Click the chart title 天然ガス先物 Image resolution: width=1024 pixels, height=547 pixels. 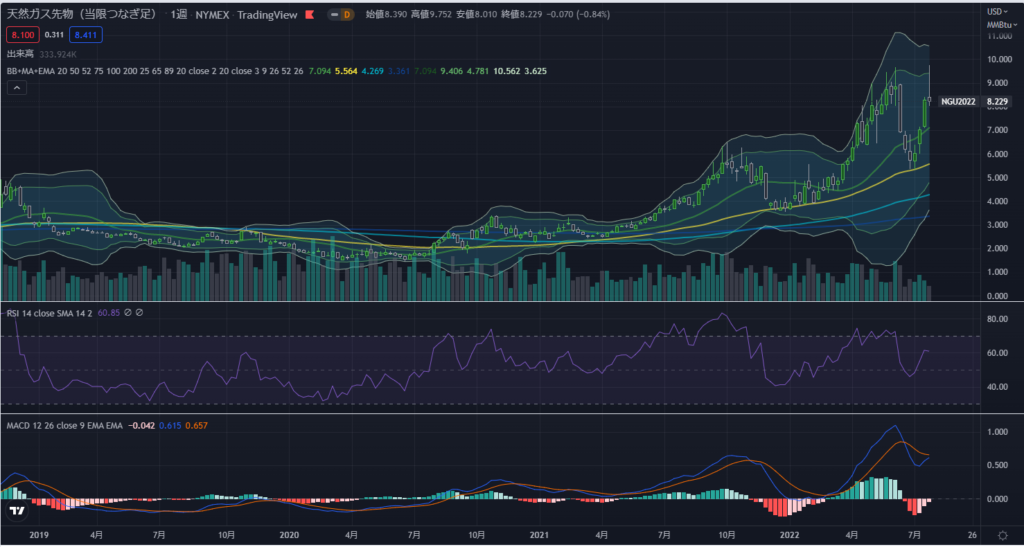point(80,15)
